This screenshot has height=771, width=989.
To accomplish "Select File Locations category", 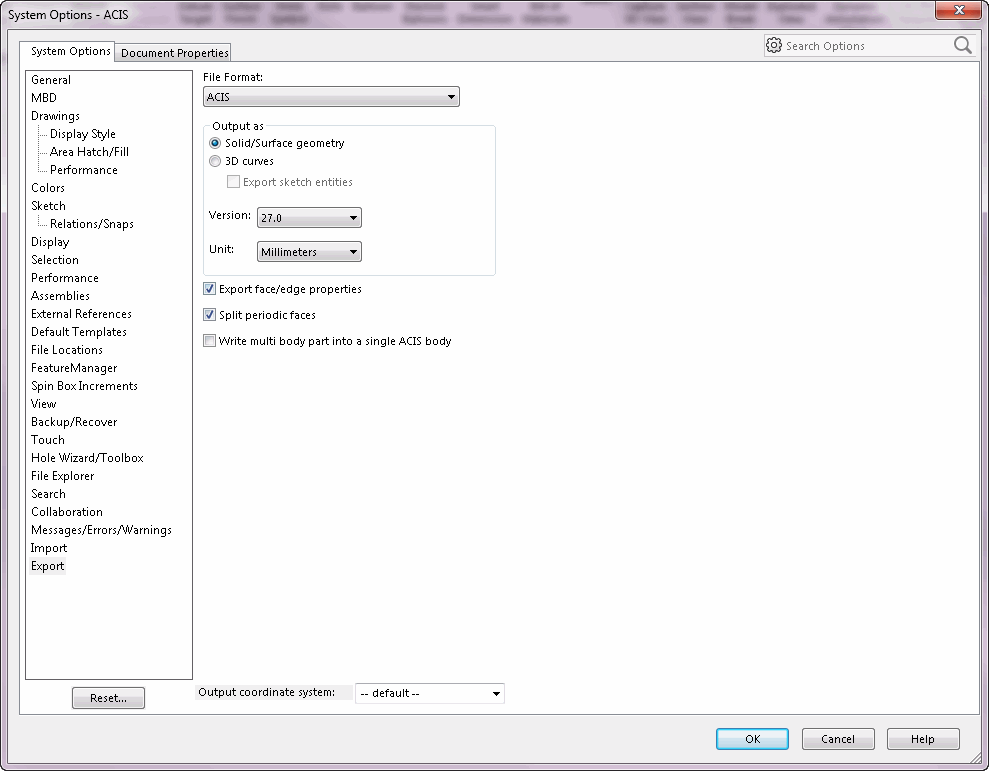I will pyautogui.click(x=67, y=350).
